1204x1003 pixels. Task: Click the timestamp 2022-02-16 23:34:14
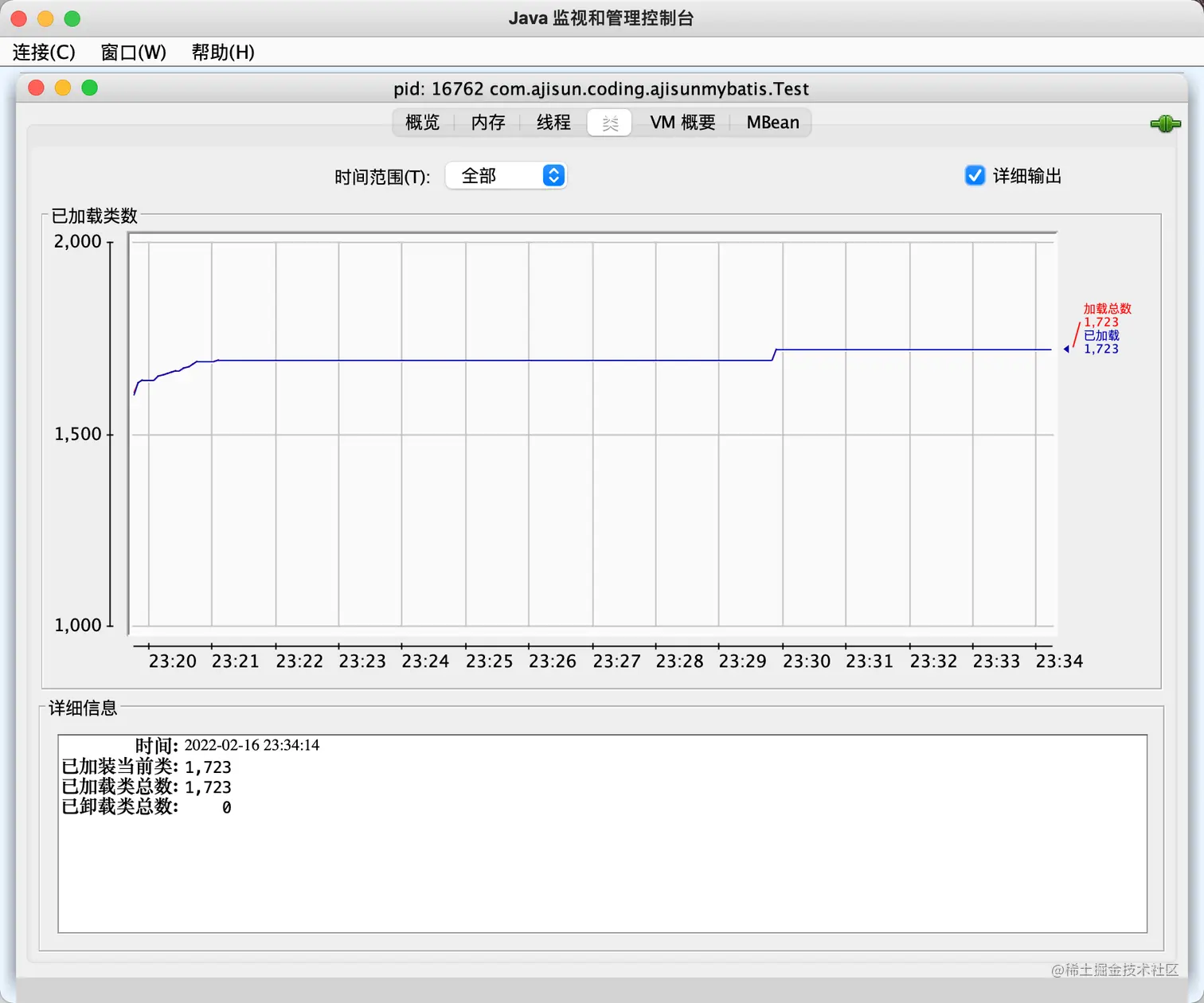coord(252,745)
